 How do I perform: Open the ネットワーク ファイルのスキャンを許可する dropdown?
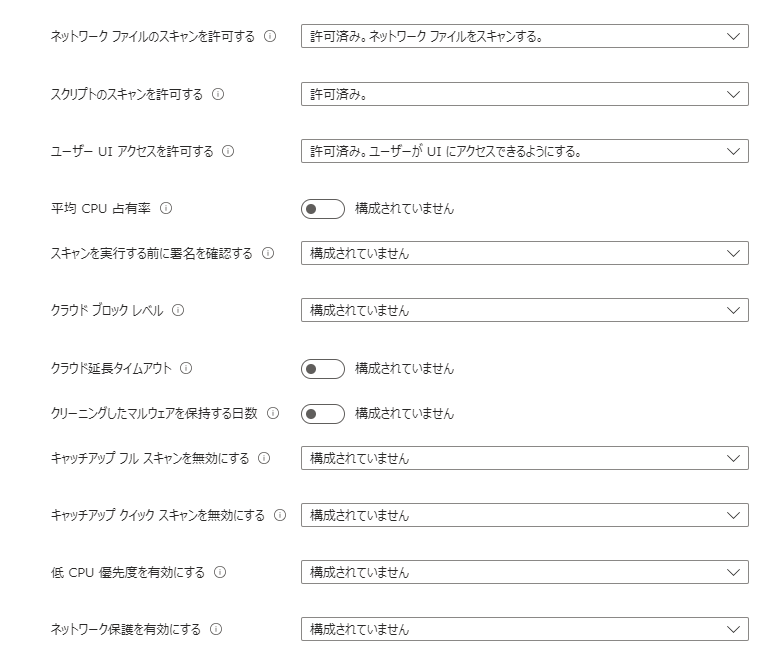[x=524, y=37]
